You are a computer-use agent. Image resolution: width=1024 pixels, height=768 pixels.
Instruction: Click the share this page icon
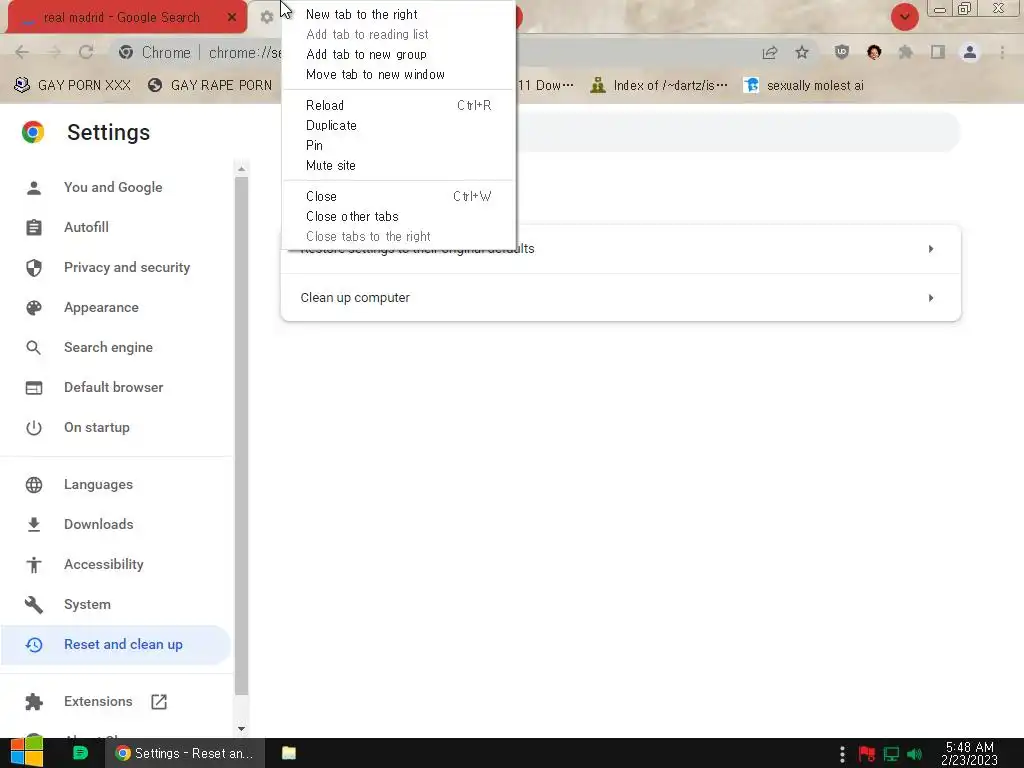[x=770, y=52]
